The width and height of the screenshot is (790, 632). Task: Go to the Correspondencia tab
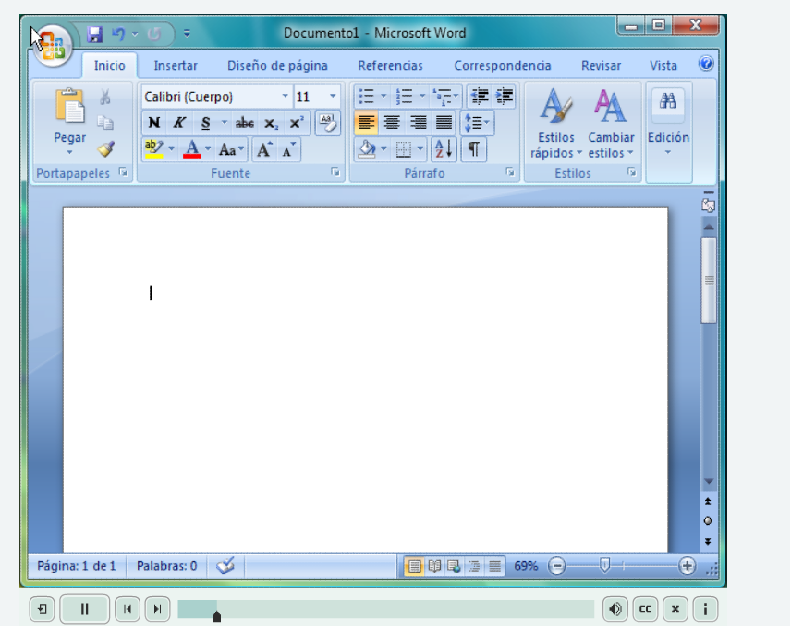(502, 66)
